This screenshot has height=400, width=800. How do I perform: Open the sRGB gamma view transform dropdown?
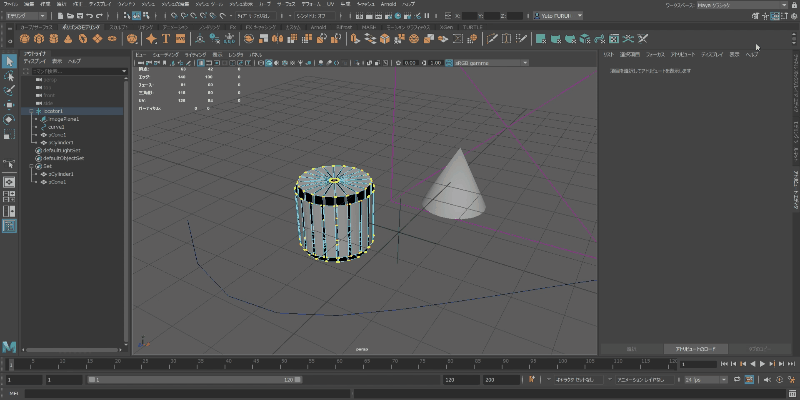tap(490, 62)
